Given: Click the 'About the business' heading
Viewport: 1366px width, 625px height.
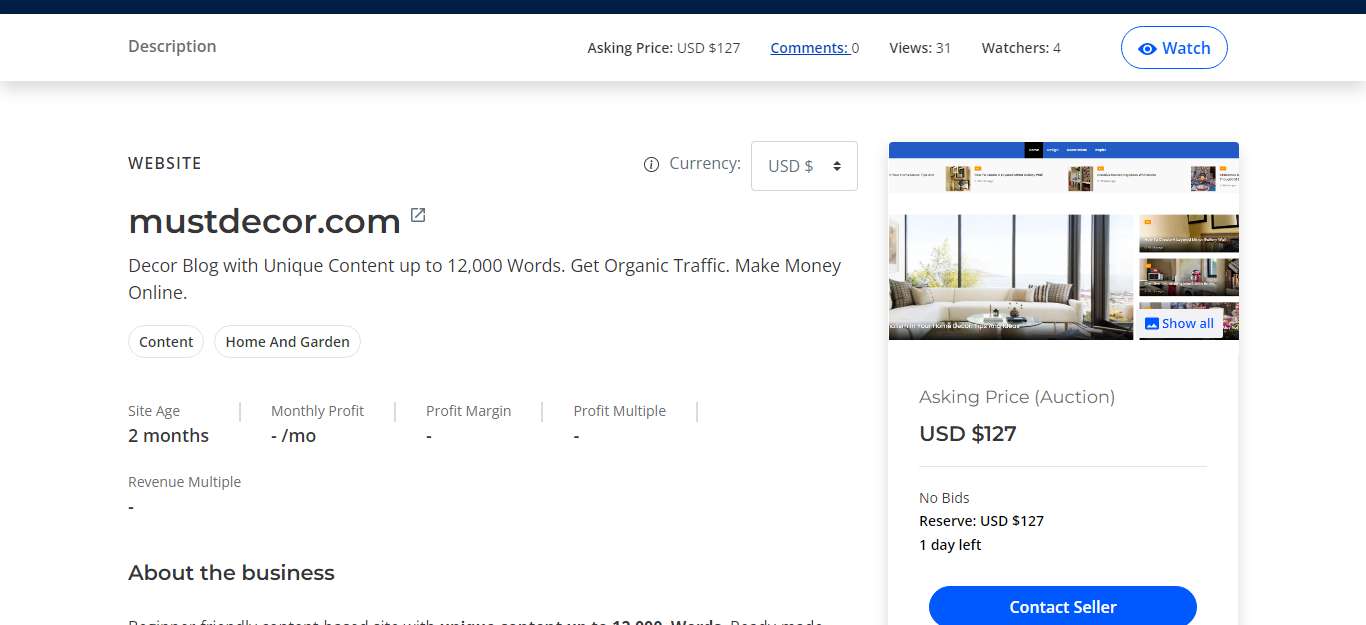Looking at the screenshot, I should click(x=231, y=573).
